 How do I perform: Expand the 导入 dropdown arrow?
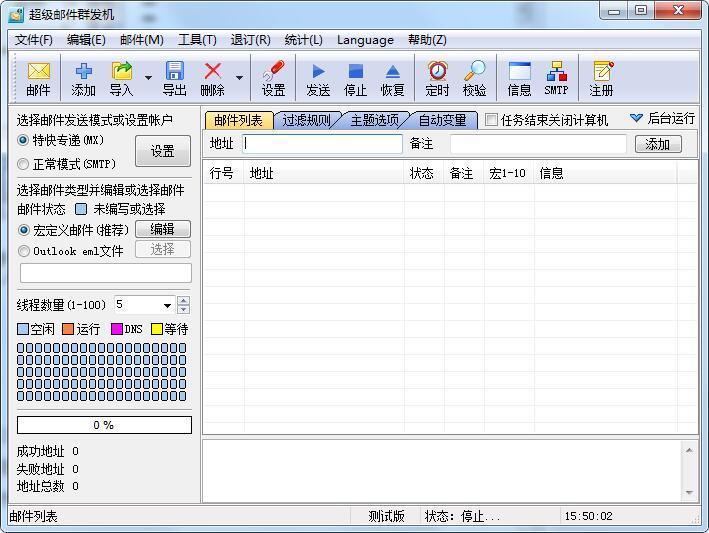(x=148, y=78)
